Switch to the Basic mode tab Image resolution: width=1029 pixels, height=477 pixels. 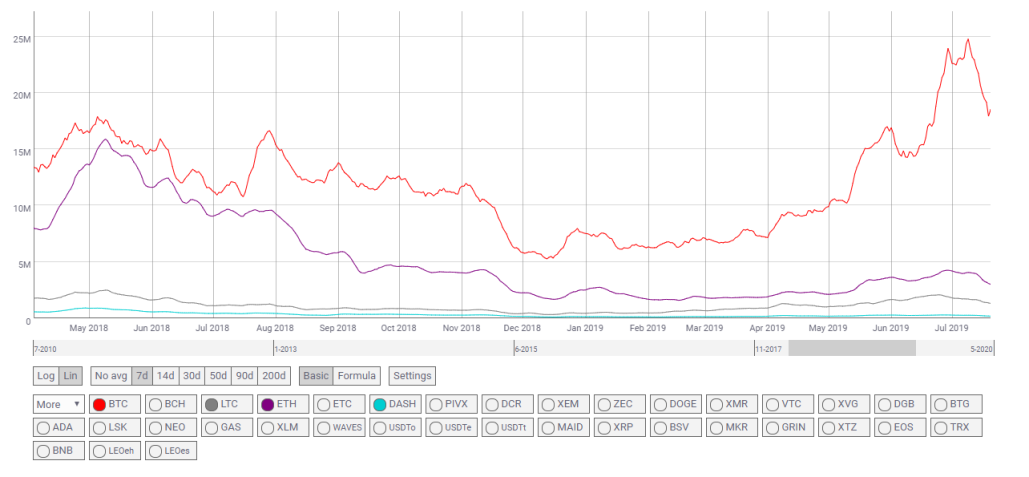coord(316,376)
